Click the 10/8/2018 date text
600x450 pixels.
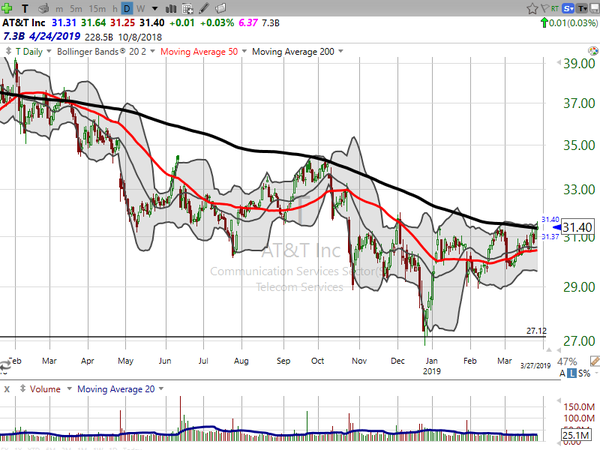(140, 37)
